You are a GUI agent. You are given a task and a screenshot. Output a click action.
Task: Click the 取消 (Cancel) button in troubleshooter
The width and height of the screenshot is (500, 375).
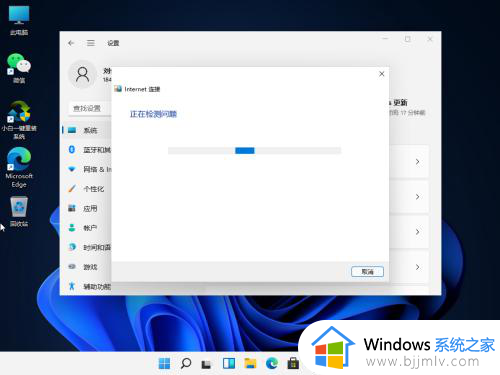pyautogui.click(x=367, y=272)
